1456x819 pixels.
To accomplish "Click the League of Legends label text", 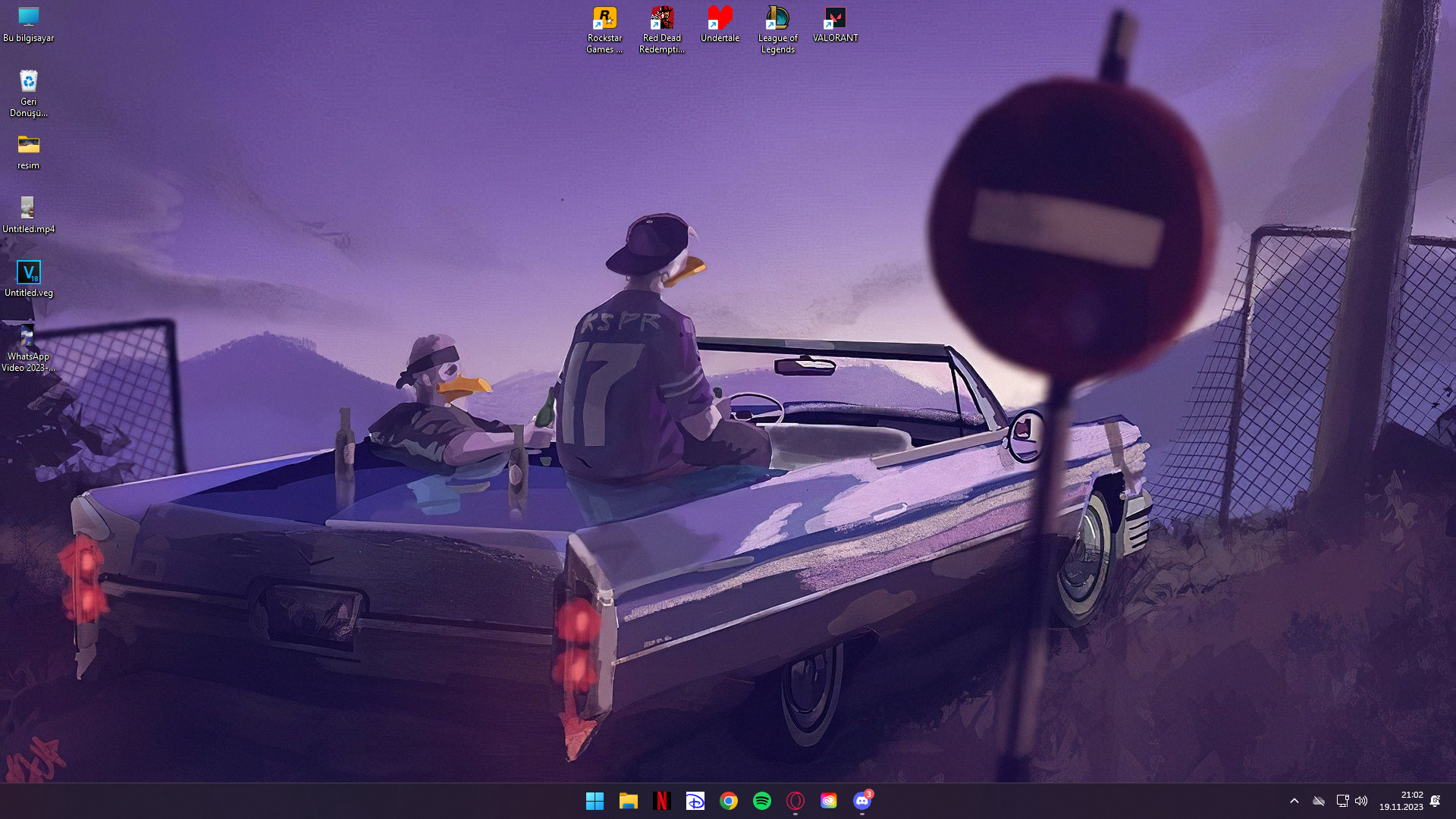I will (777, 43).
